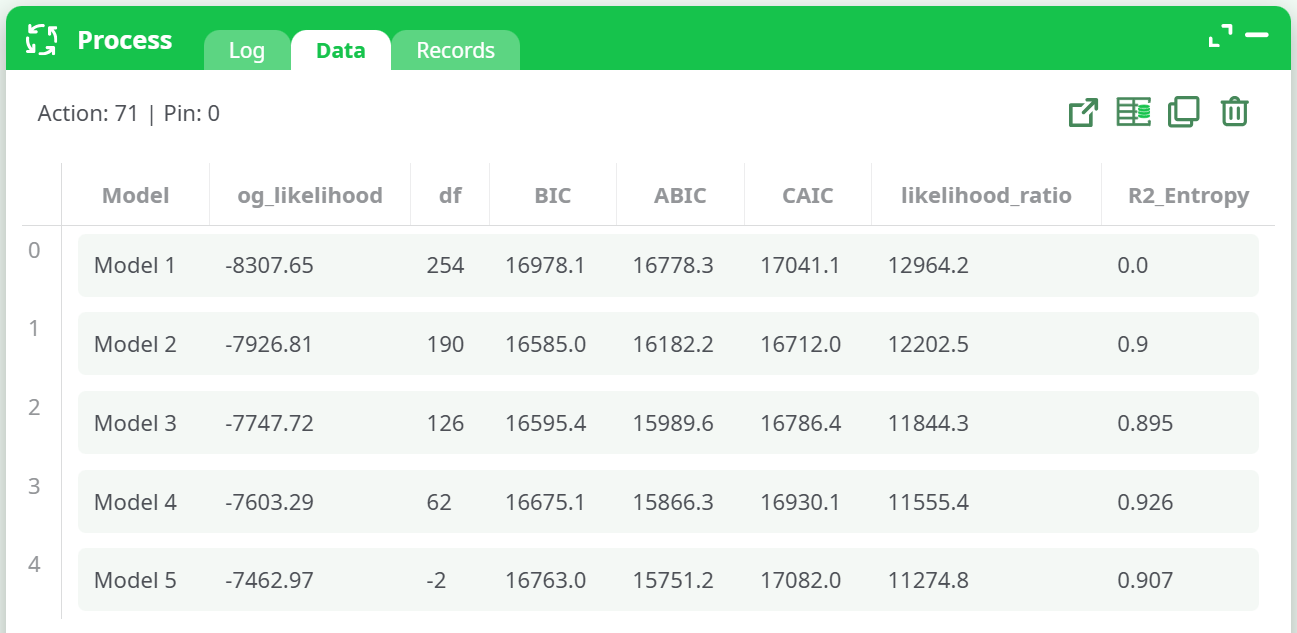The height and width of the screenshot is (633, 1297).
Task: Click Model 4 R2_Entropy value 0.926
Action: click(1145, 503)
